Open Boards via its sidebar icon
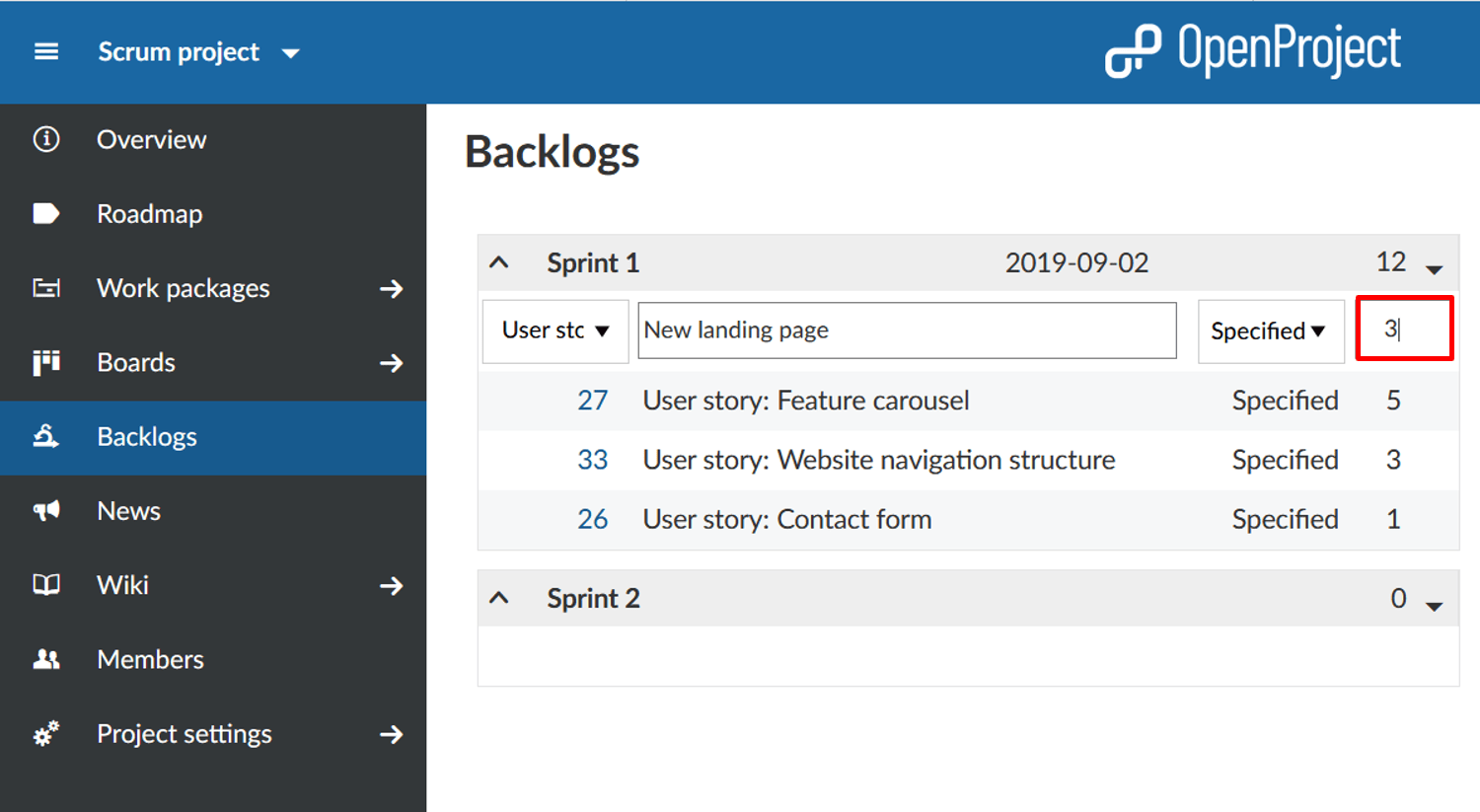1480x812 pixels. pos(45,362)
